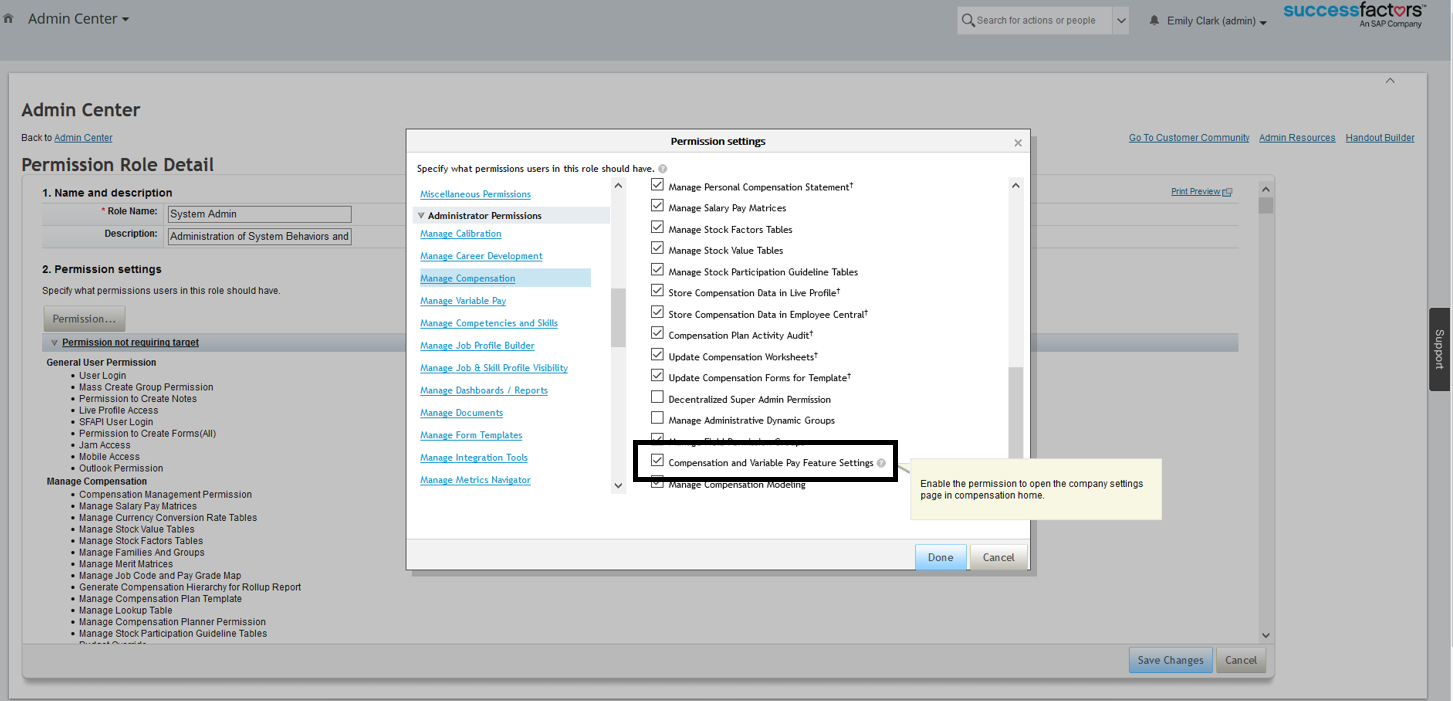
Task: Click 'Mass Create Group Permission' list entry
Action: tap(146, 387)
